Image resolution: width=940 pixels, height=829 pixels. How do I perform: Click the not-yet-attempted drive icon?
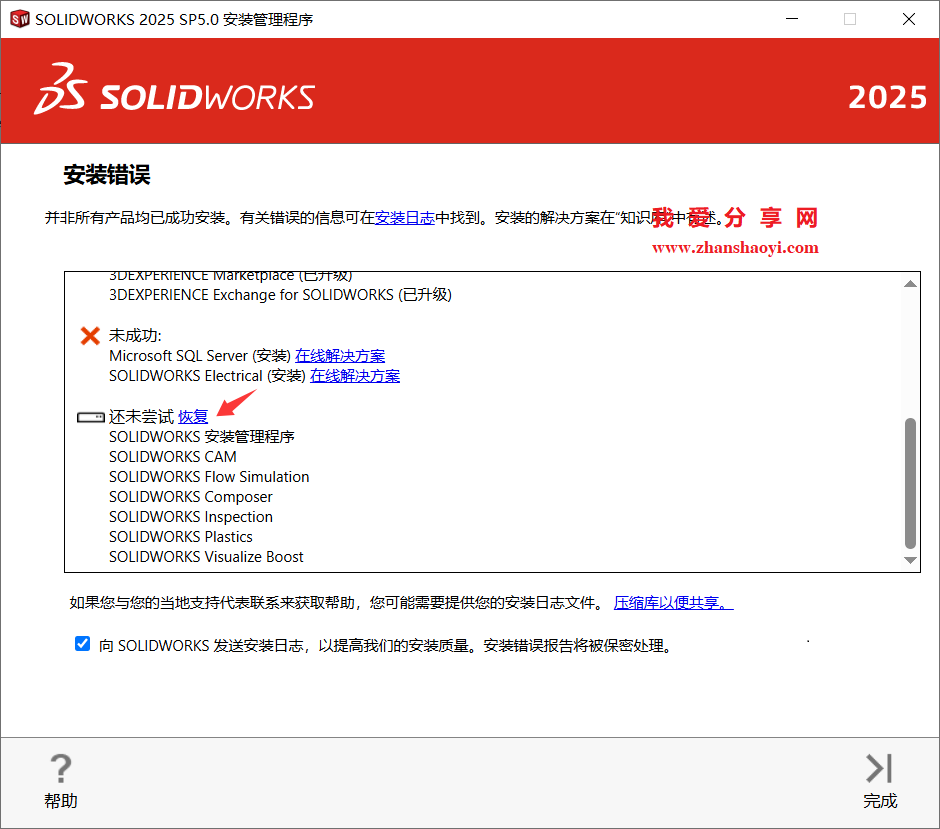click(91, 417)
